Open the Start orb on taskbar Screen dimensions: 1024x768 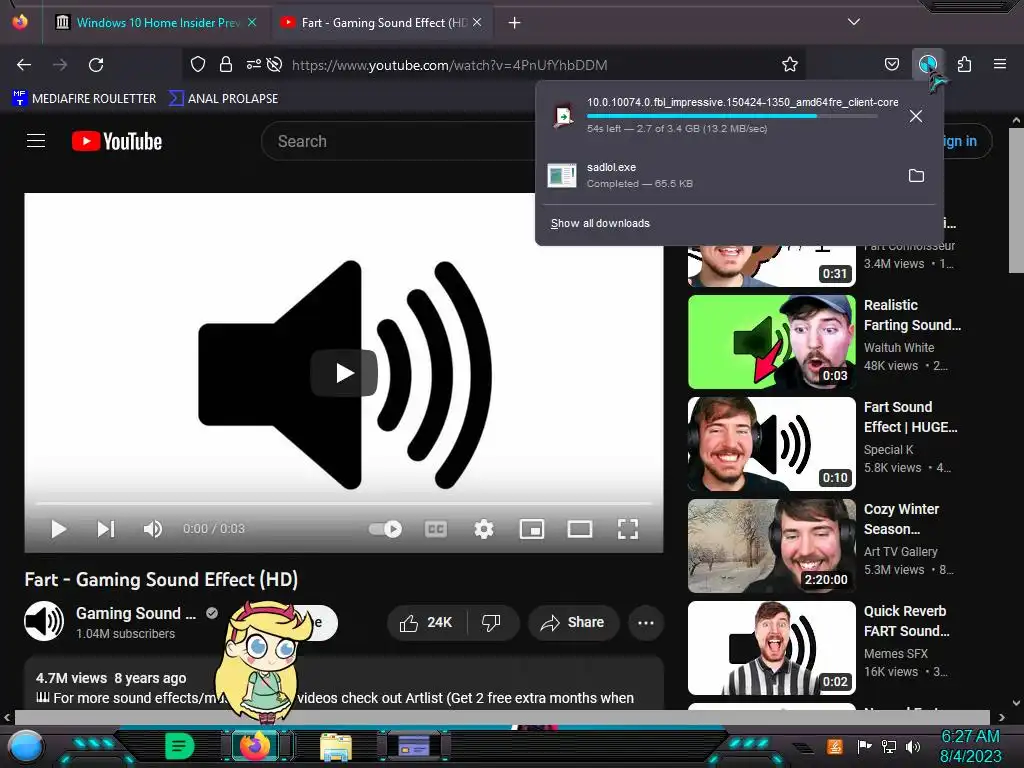25,746
